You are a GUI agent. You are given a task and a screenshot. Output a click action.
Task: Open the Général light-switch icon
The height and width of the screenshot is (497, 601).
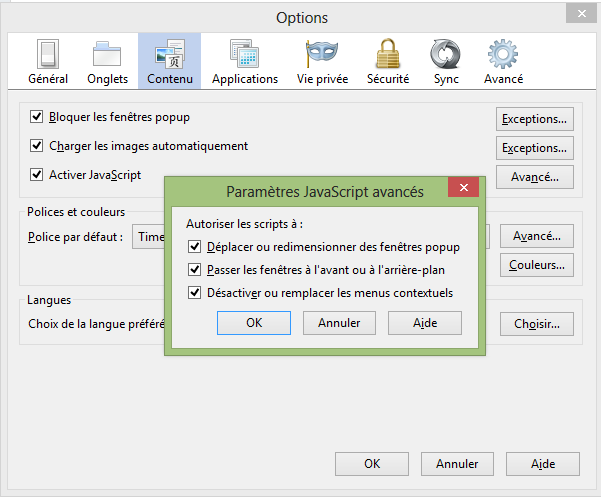pyautogui.click(x=48, y=54)
